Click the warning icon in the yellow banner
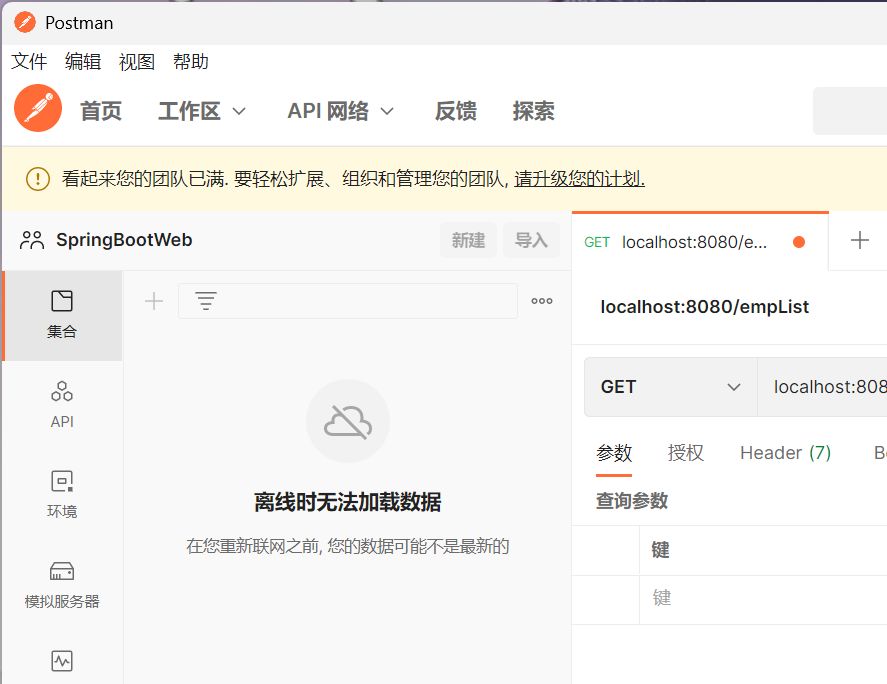 click(x=38, y=179)
